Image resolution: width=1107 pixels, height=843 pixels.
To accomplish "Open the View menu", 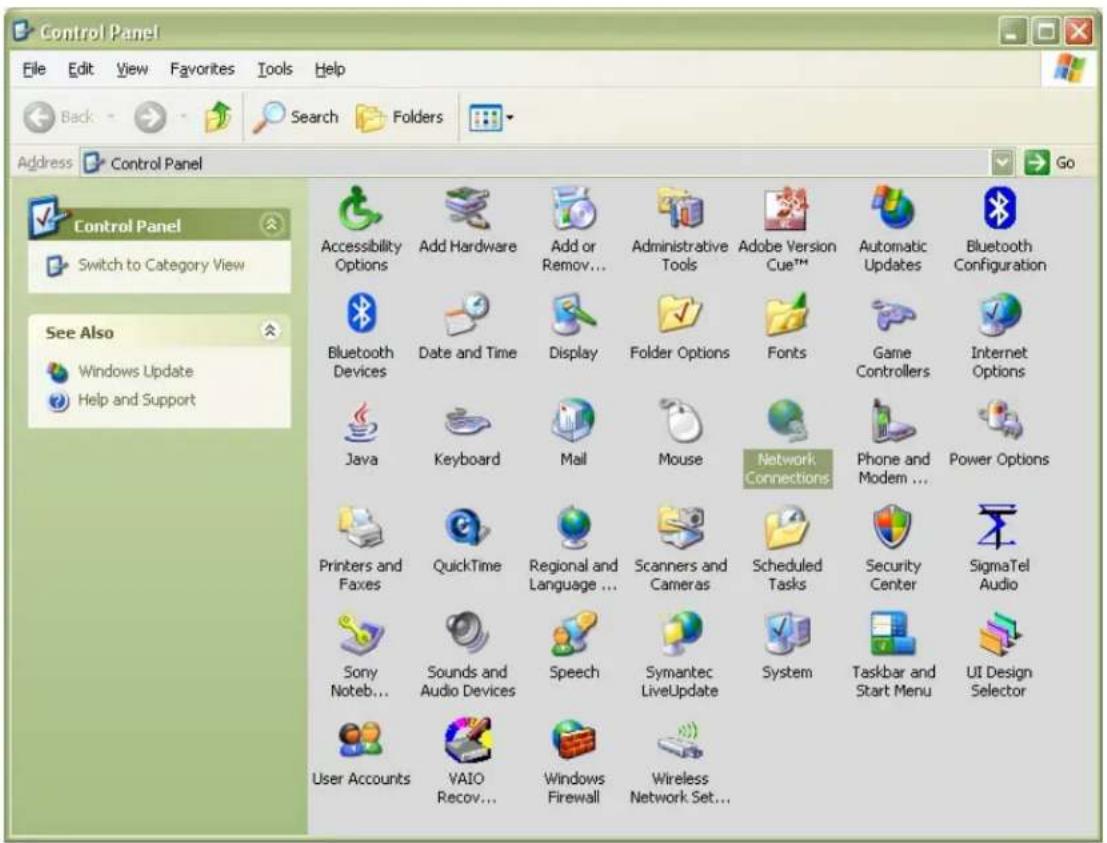I will (132, 69).
